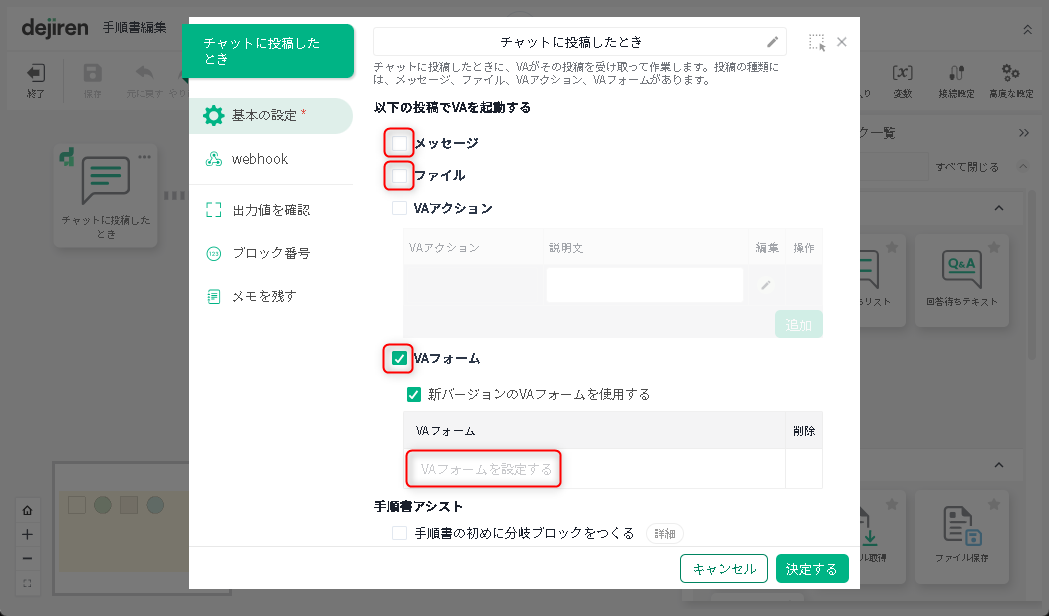Screen dimensions: 1049x616
Task: Click the pencil icon to edit block title
Action: [772, 42]
